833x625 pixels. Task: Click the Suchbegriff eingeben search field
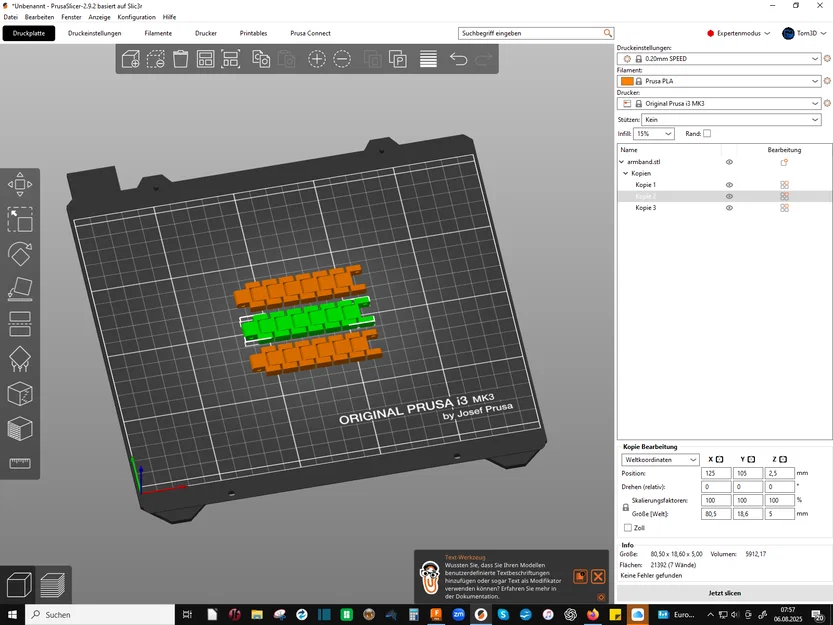click(531, 33)
